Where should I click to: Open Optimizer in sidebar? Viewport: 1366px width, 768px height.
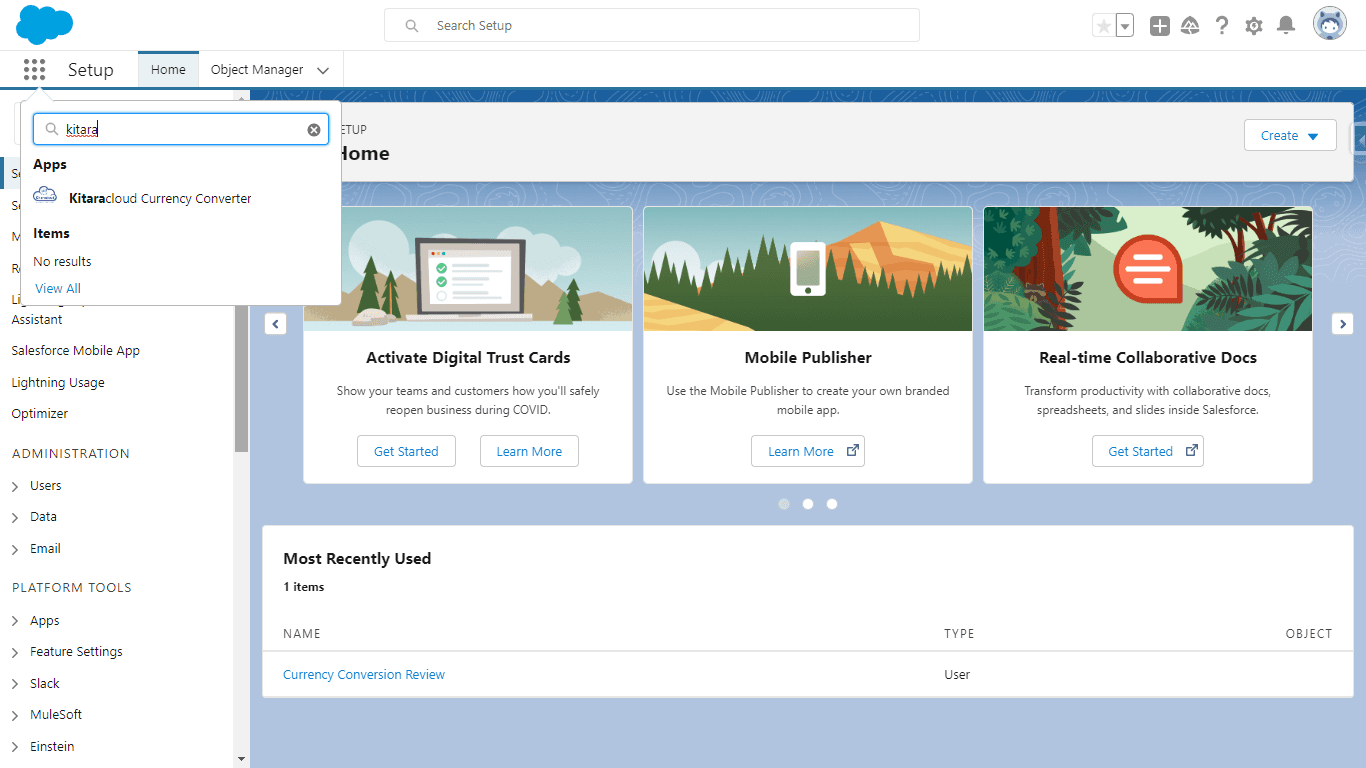coord(40,414)
